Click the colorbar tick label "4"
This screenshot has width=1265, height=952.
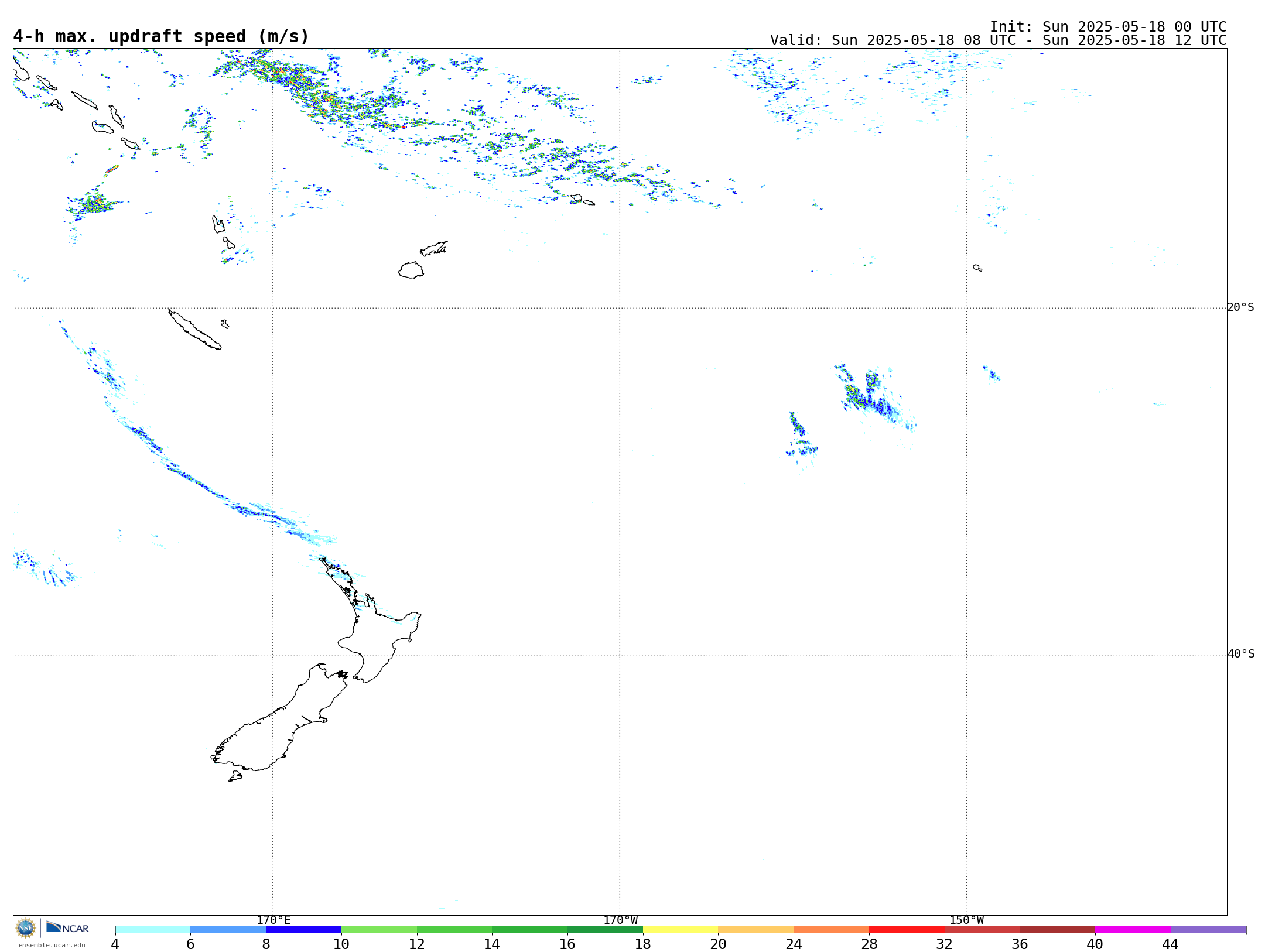pos(115,944)
